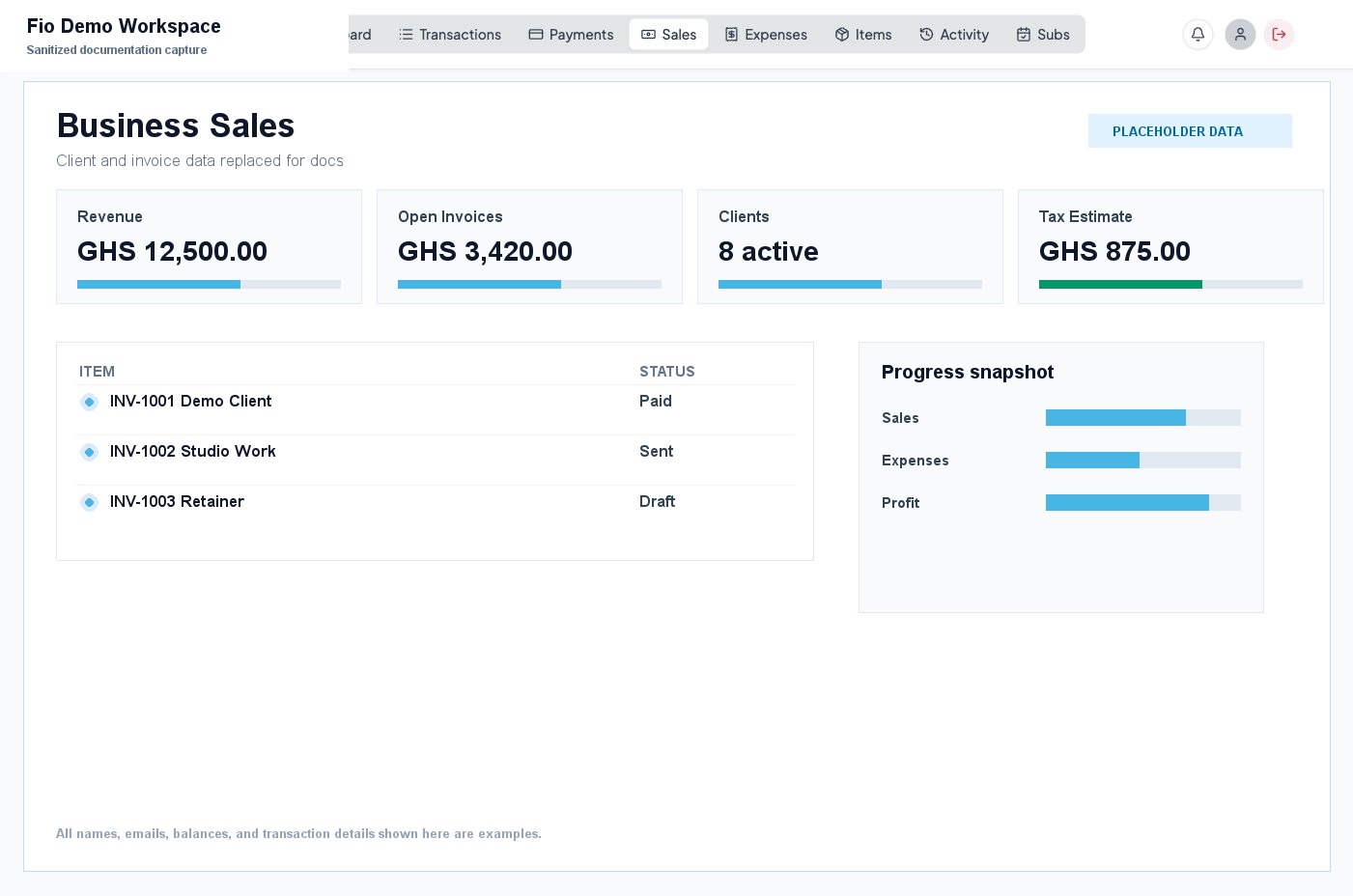
Task: Click the Payments card icon
Action: (x=536, y=35)
